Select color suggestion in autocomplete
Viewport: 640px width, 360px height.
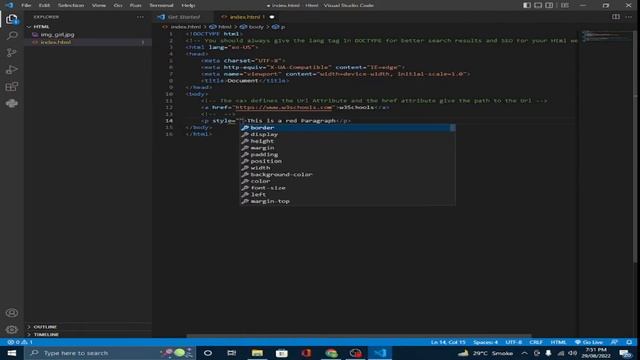(347, 181)
